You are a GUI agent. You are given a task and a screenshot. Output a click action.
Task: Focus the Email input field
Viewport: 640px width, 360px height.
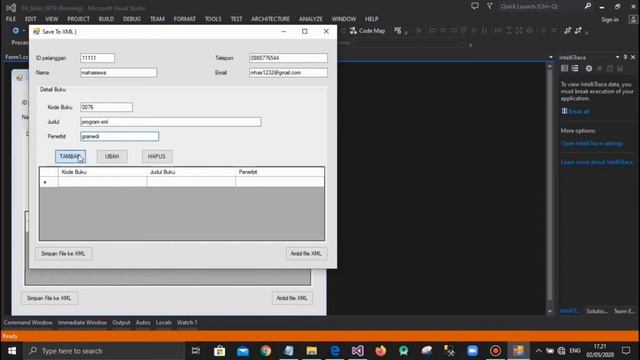tap(288, 73)
